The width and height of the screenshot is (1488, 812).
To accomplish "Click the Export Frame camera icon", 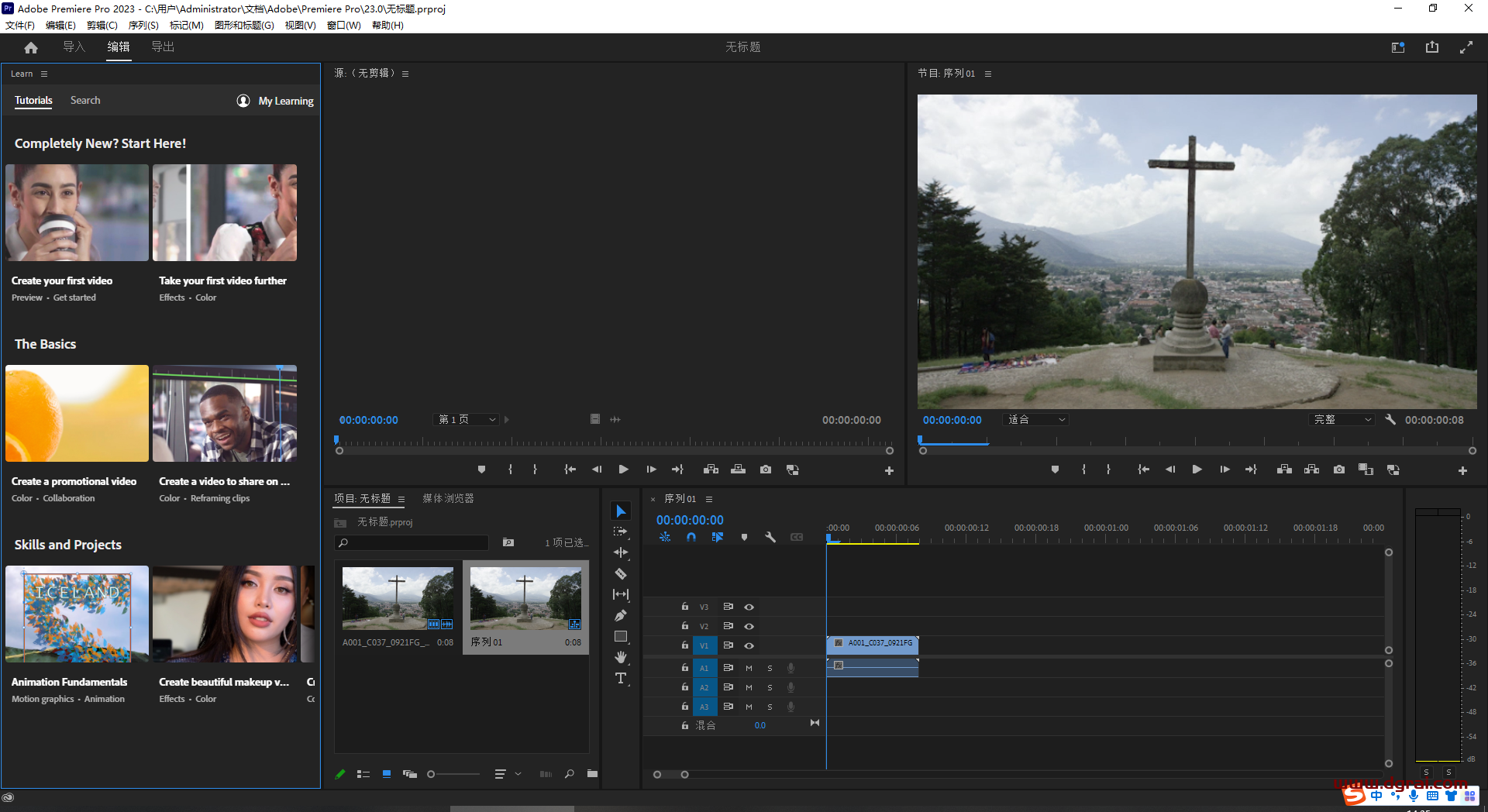I will click(1338, 469).
